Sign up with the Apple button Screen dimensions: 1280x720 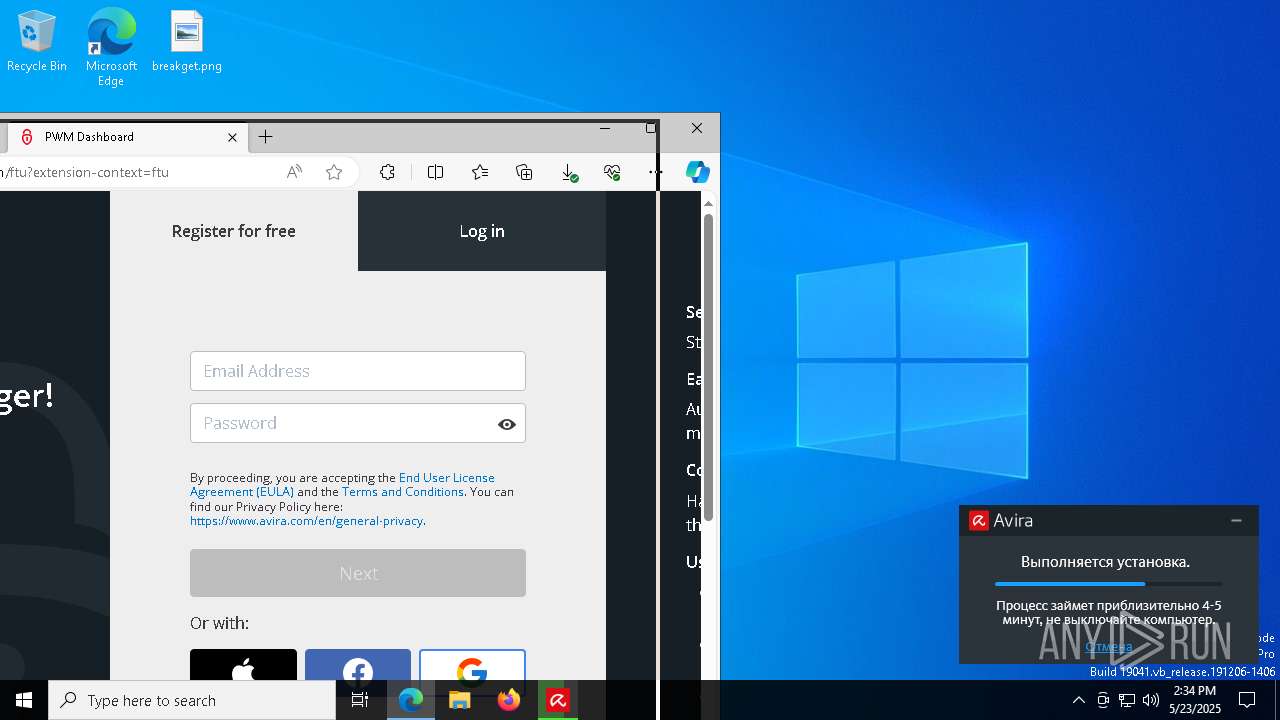pyautogui.click(x=243, y=665)
